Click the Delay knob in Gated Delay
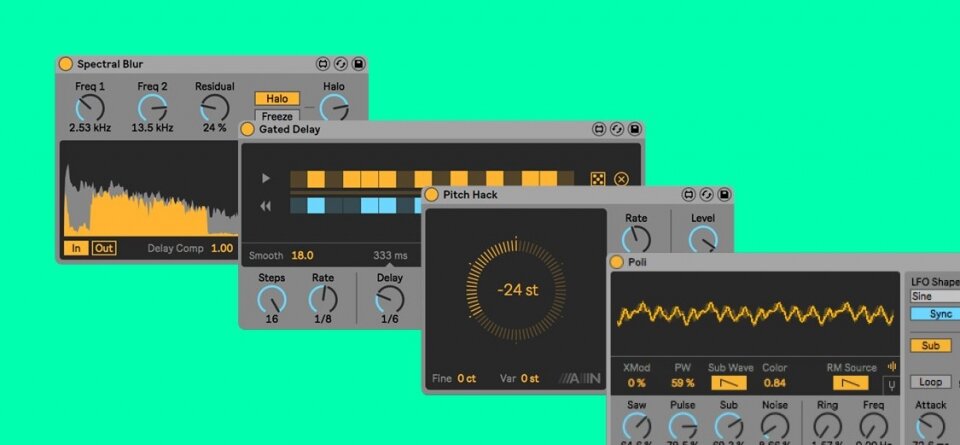 (390, 299)
